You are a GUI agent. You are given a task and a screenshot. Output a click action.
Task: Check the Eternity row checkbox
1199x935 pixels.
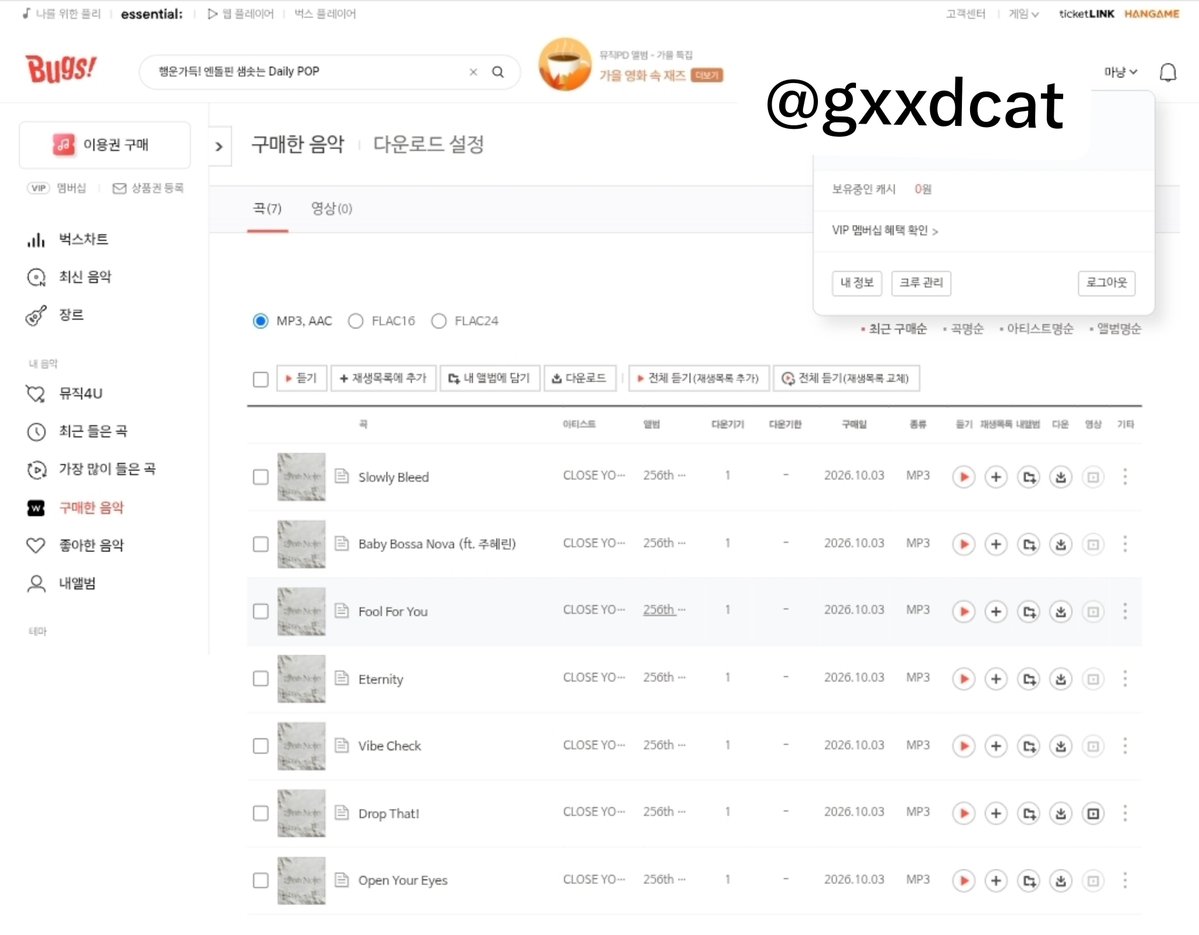click(x=261, y=679)
